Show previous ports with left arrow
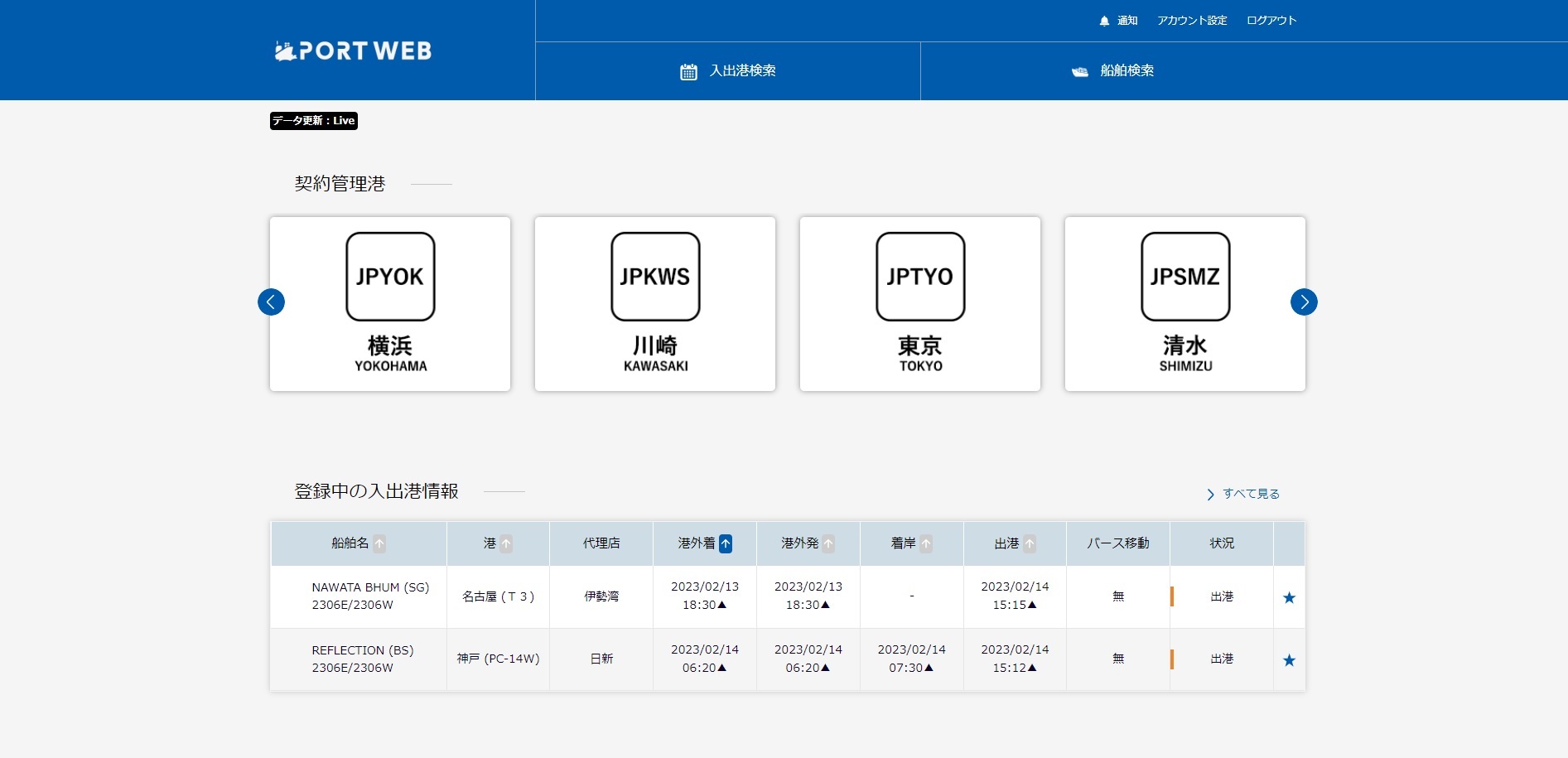This screenshot has height=758, width=1568. (x=271, y=302)
